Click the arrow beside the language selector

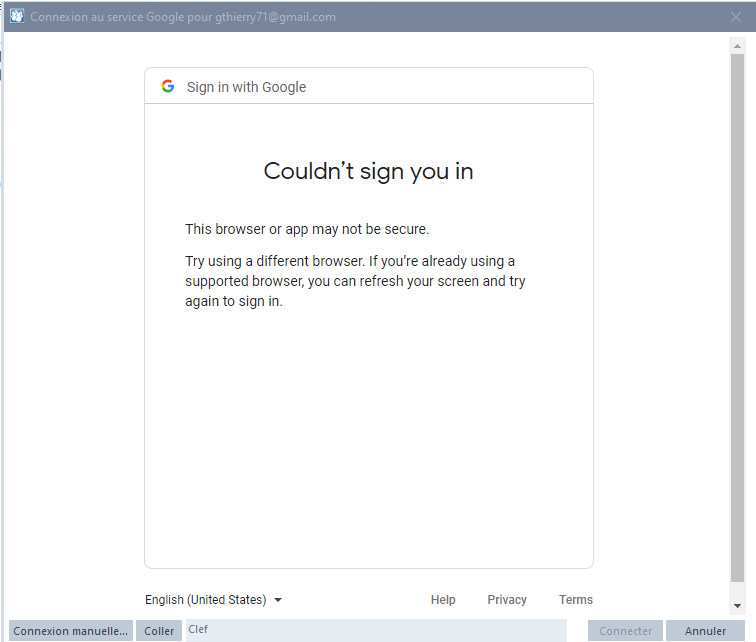(278, 600)
